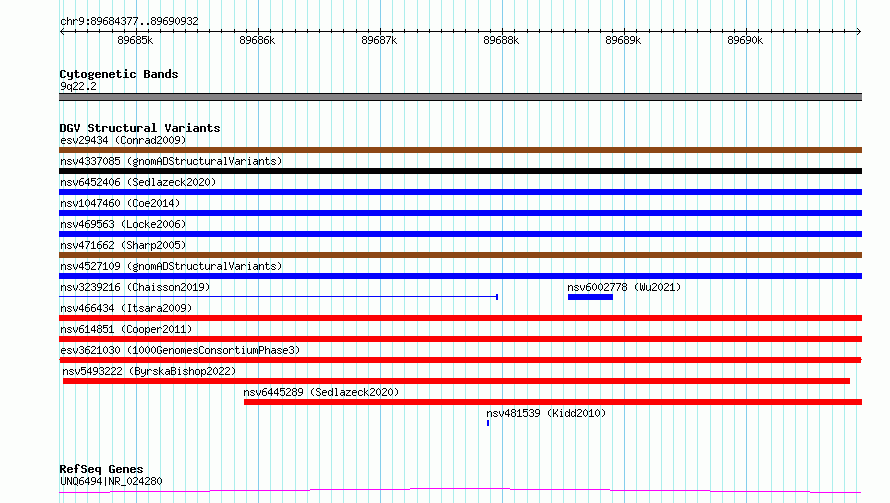
Task: Click the nsv4337085 (gnomADStructuralVariants) label
Action: (x=171, y=161)
